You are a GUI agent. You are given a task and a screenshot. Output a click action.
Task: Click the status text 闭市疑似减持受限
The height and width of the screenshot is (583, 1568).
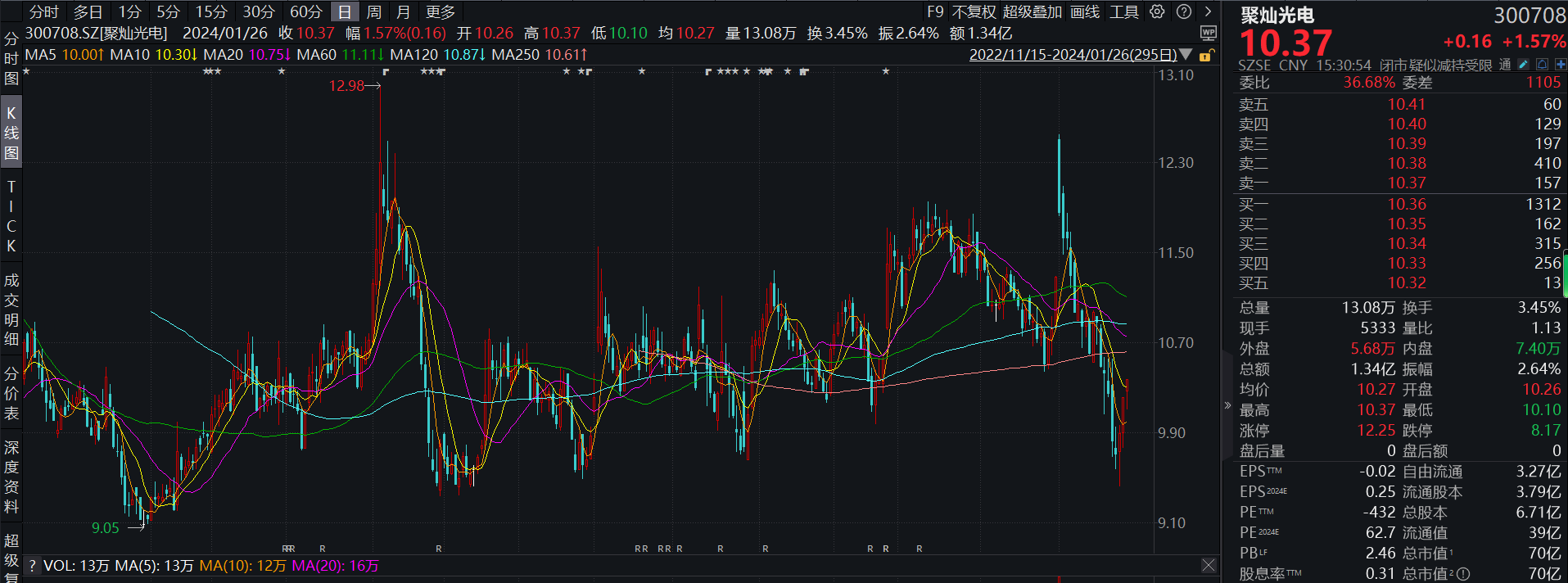(1436, 65)
